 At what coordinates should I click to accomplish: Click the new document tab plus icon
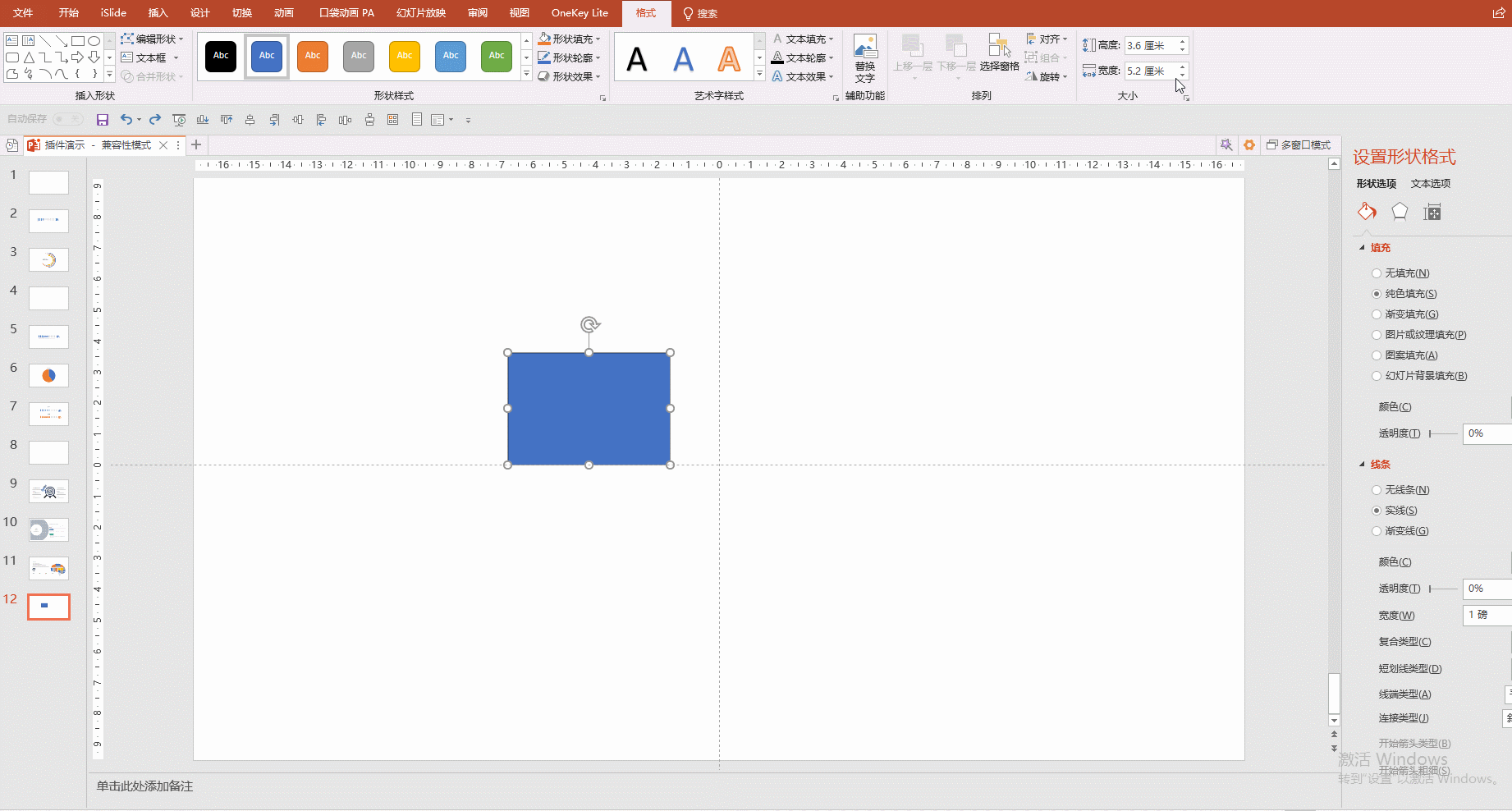(196, 144)
